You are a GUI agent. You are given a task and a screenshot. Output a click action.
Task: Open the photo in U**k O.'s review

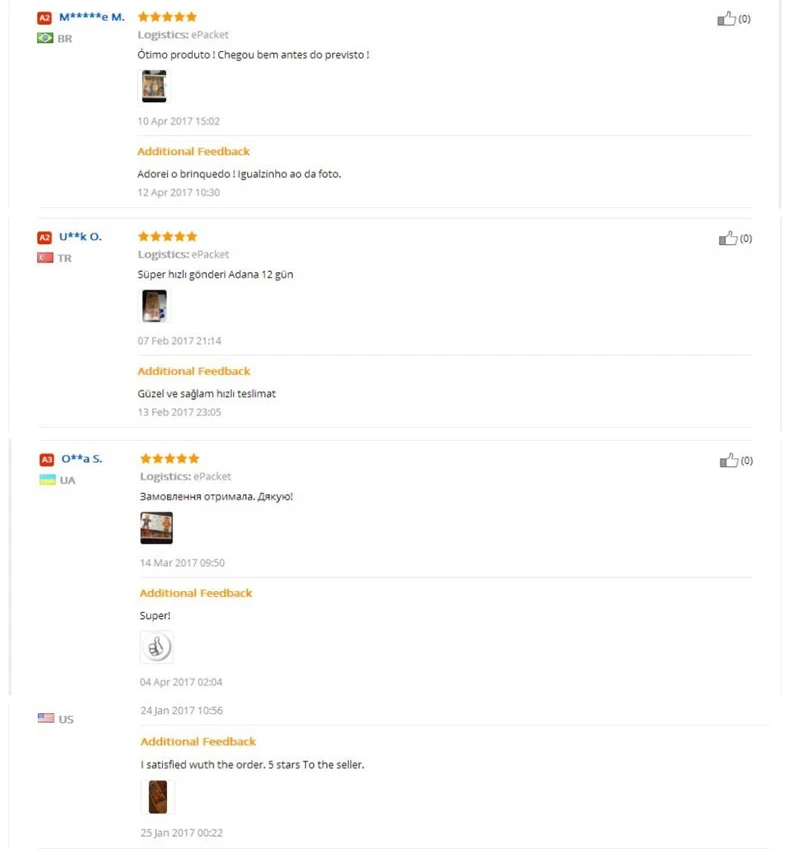coord(154,306)
